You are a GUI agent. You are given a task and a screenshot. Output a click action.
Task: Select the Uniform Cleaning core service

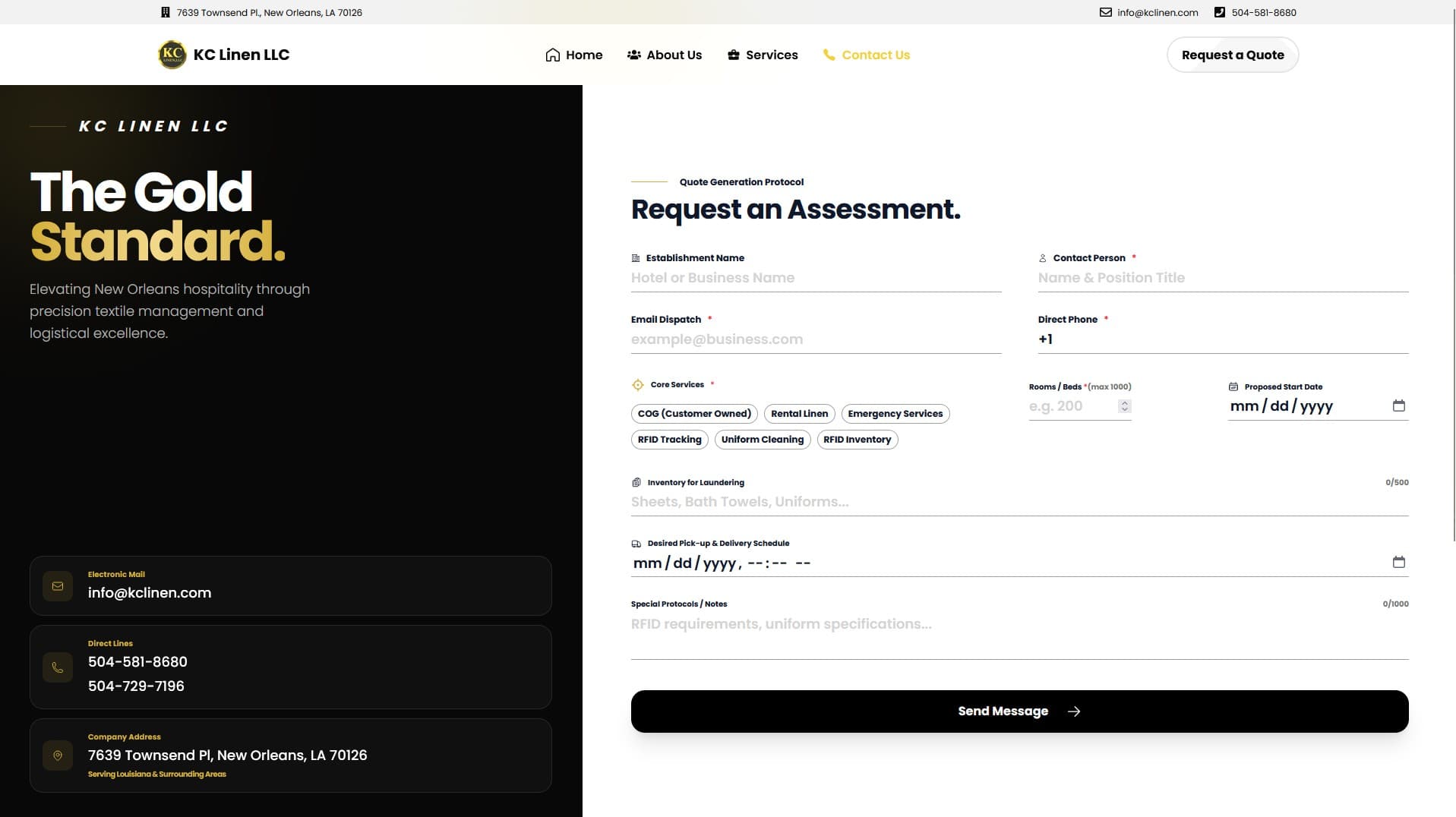tap(762, 439)
